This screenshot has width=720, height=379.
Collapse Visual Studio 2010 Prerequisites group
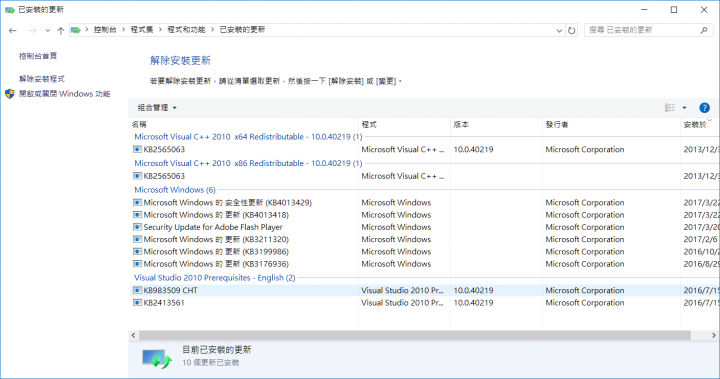pyautogui.click(x=214, y=278)
